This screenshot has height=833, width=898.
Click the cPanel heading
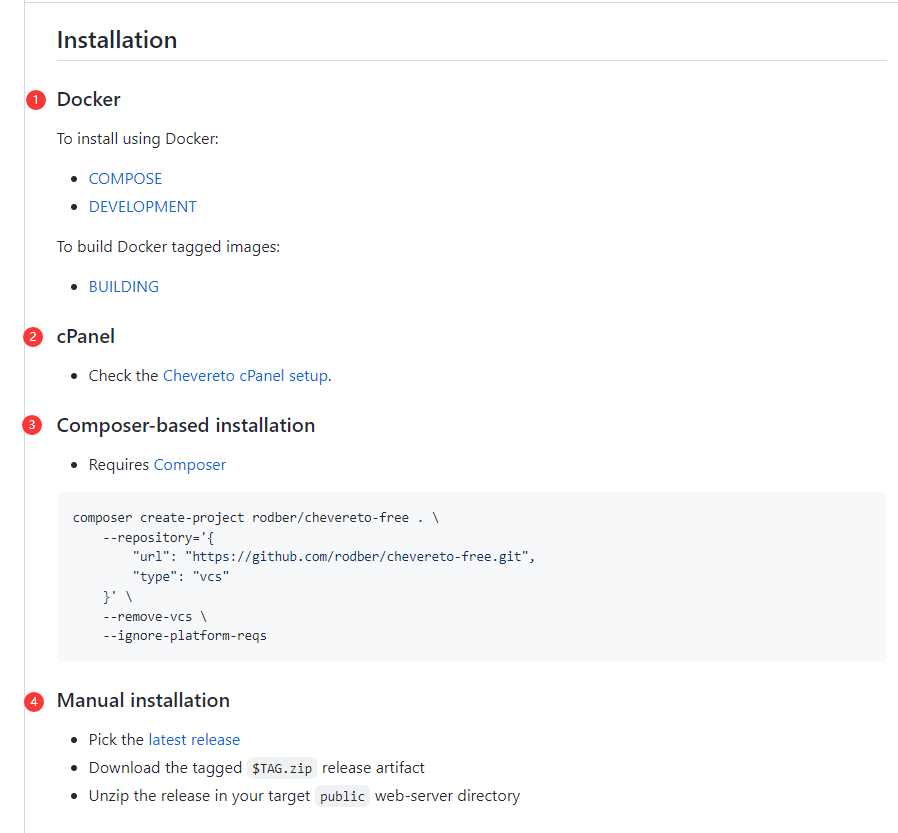[x=85, y=337]
